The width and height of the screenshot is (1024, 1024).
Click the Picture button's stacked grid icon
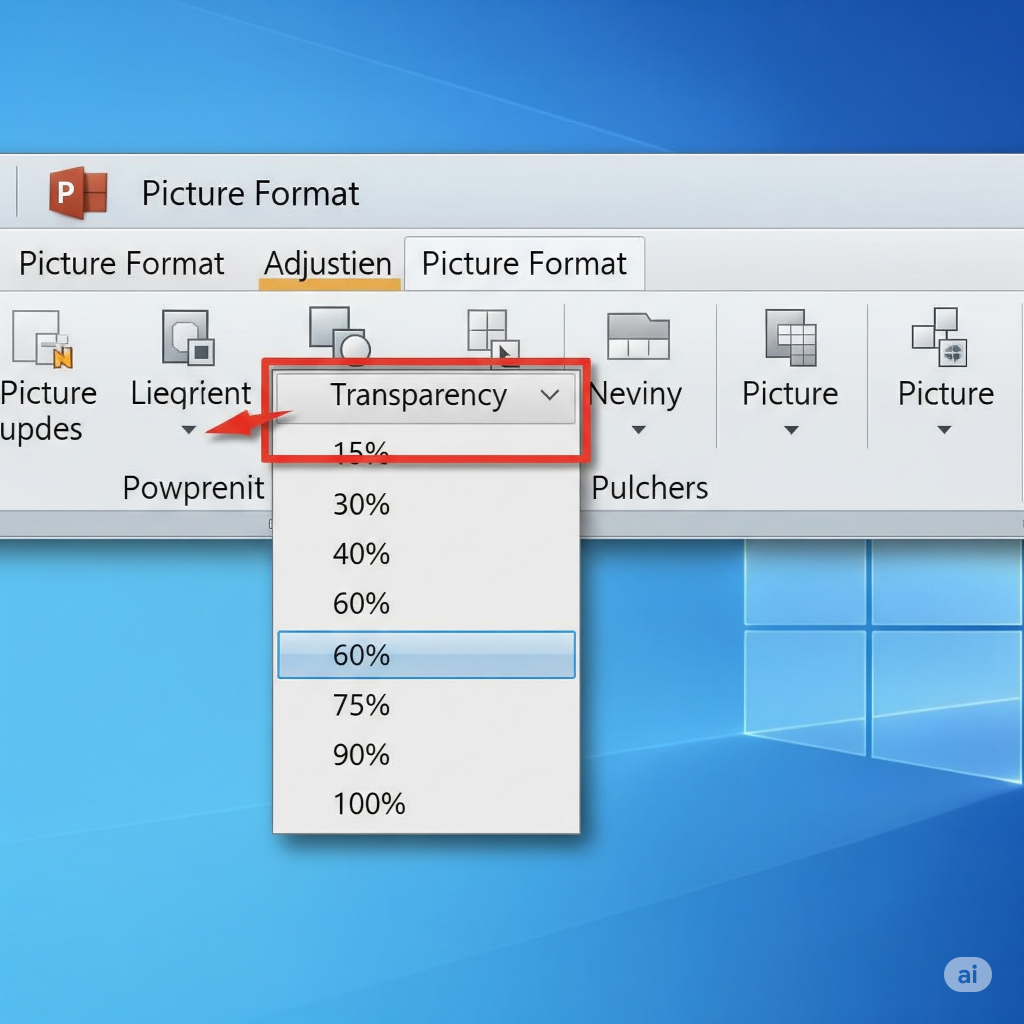791,337
